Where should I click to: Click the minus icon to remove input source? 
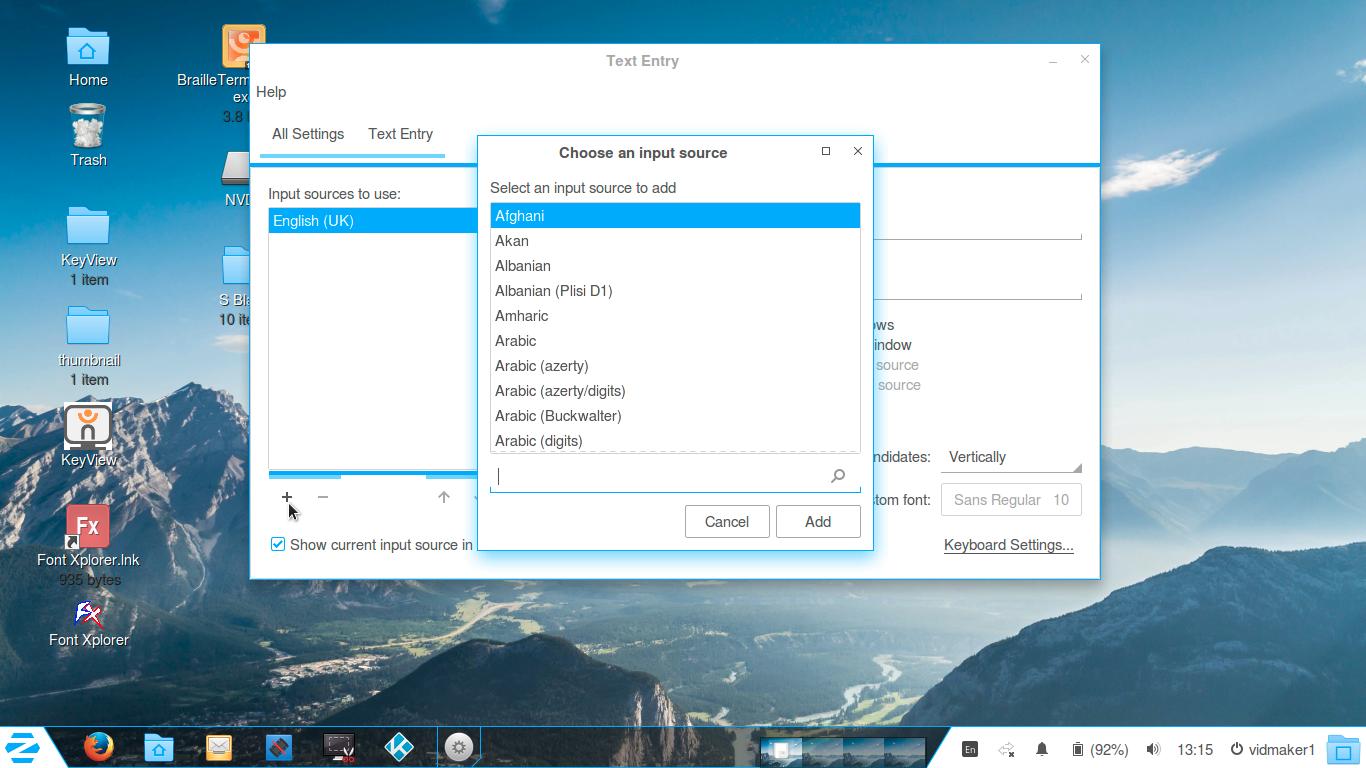point(322,497)
